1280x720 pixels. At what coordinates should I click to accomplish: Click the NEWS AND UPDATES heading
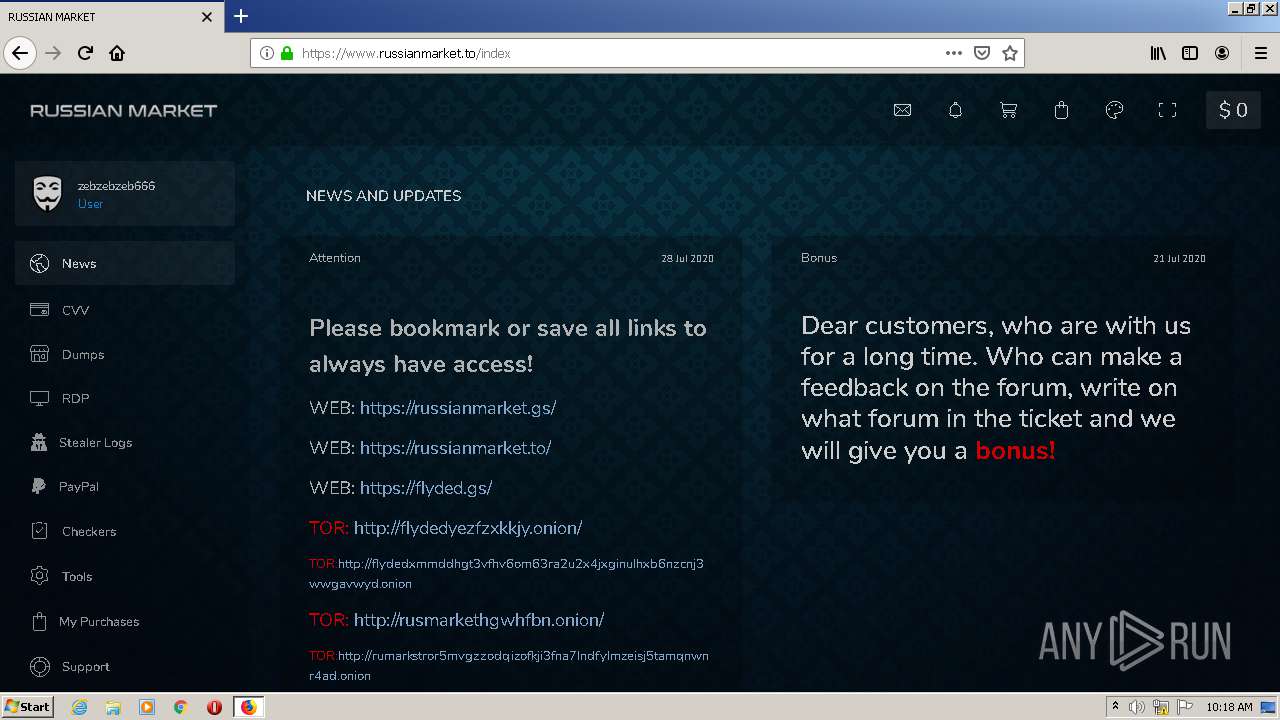383,196
